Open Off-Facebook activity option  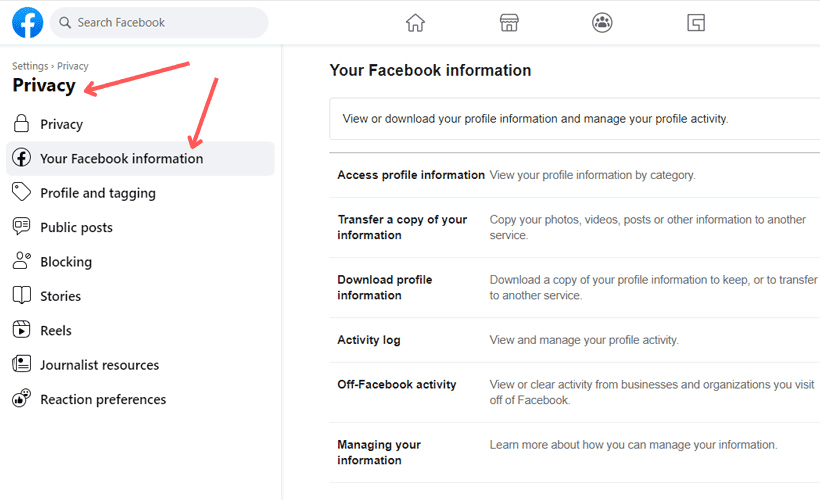coord(397,384)
